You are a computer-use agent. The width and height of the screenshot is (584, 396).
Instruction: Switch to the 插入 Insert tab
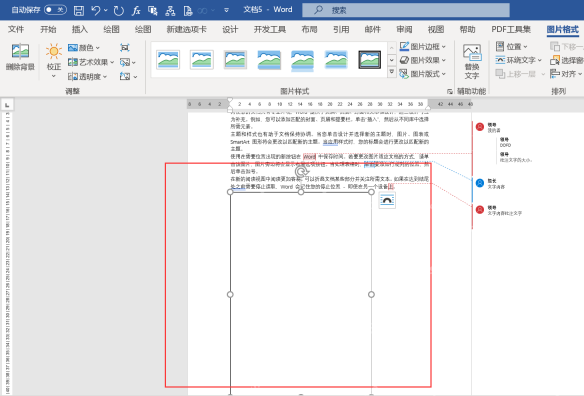(x=80, y=29)
